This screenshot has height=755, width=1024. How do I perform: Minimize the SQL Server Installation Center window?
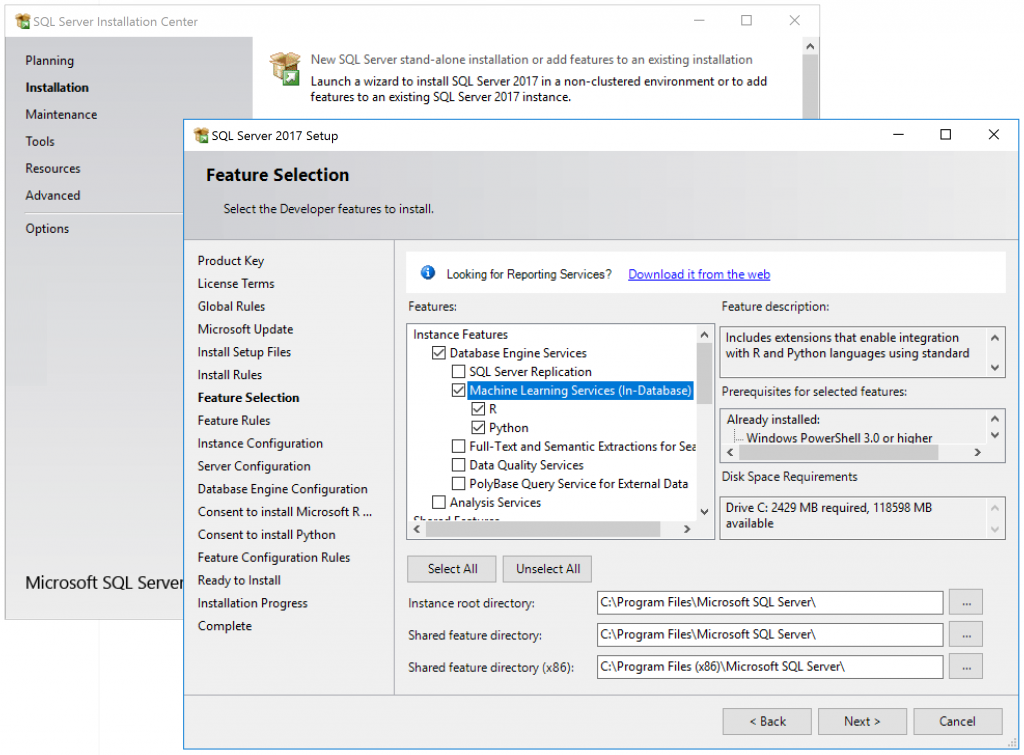pyautogui.click(x=699, y=20)
